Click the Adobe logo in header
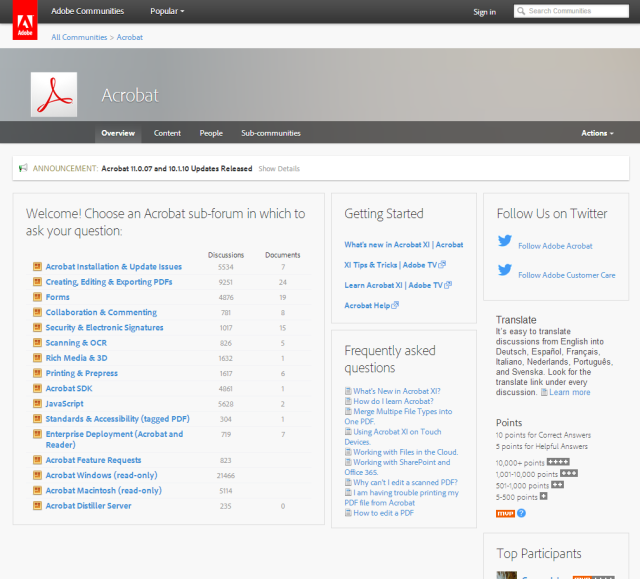 [25, 20]
